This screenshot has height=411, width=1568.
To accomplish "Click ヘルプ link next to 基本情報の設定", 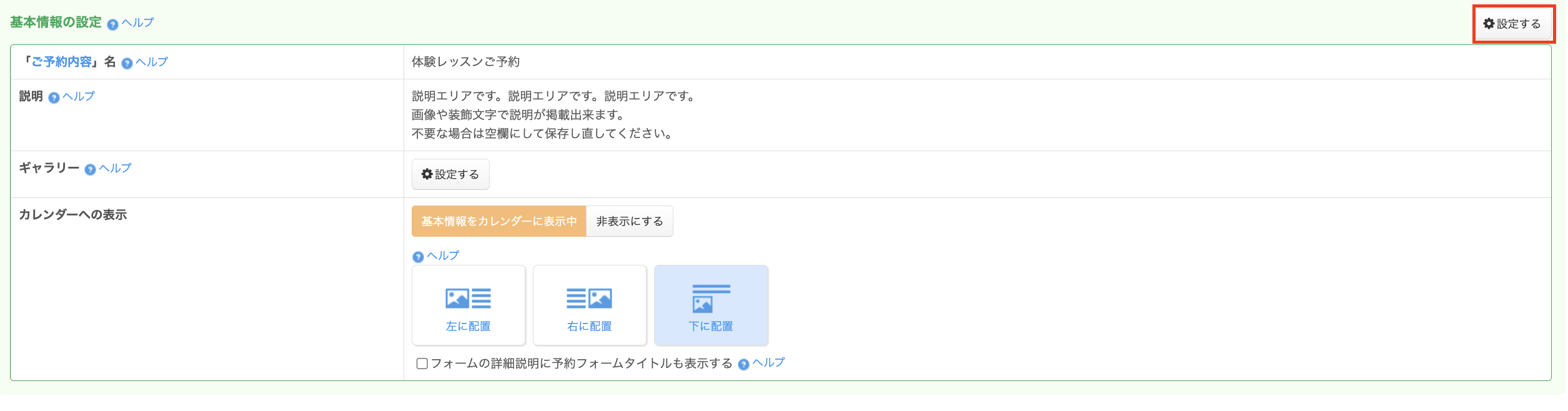I will [x=137, y=22].
